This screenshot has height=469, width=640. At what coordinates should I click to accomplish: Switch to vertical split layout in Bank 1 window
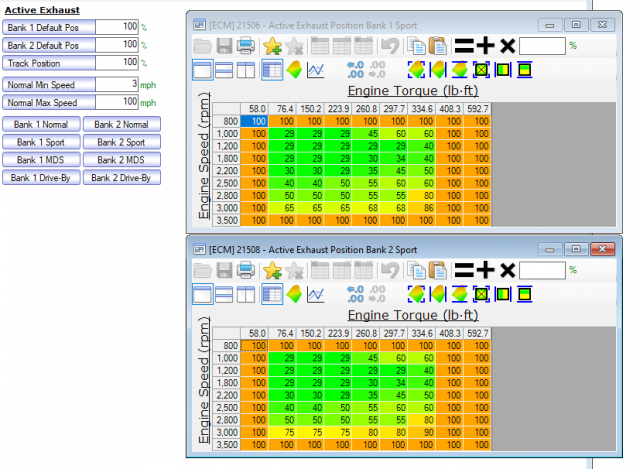(247, 70)
